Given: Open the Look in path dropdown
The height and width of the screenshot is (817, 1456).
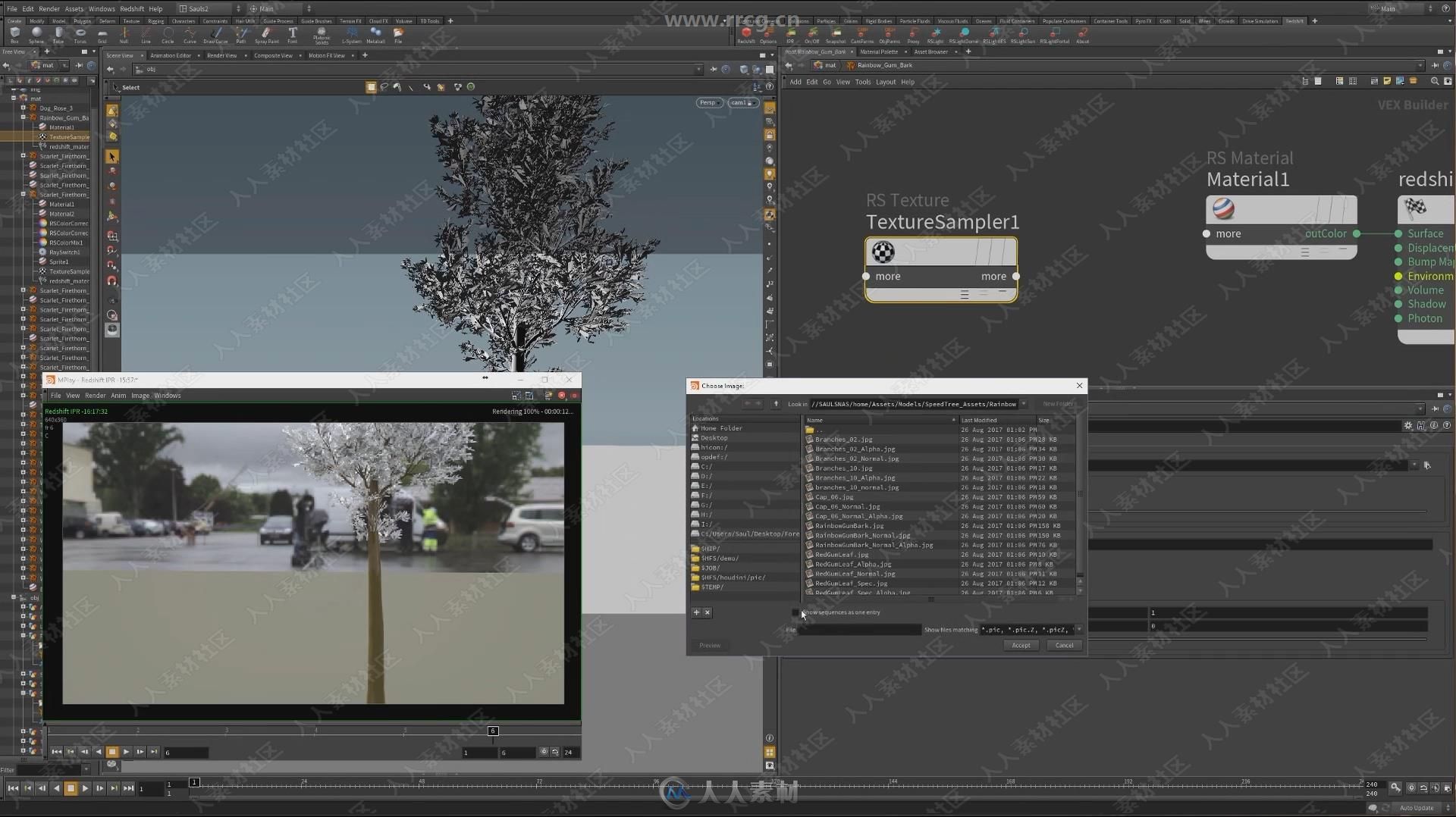Looking at the screenshot, I should point(1023,404).
